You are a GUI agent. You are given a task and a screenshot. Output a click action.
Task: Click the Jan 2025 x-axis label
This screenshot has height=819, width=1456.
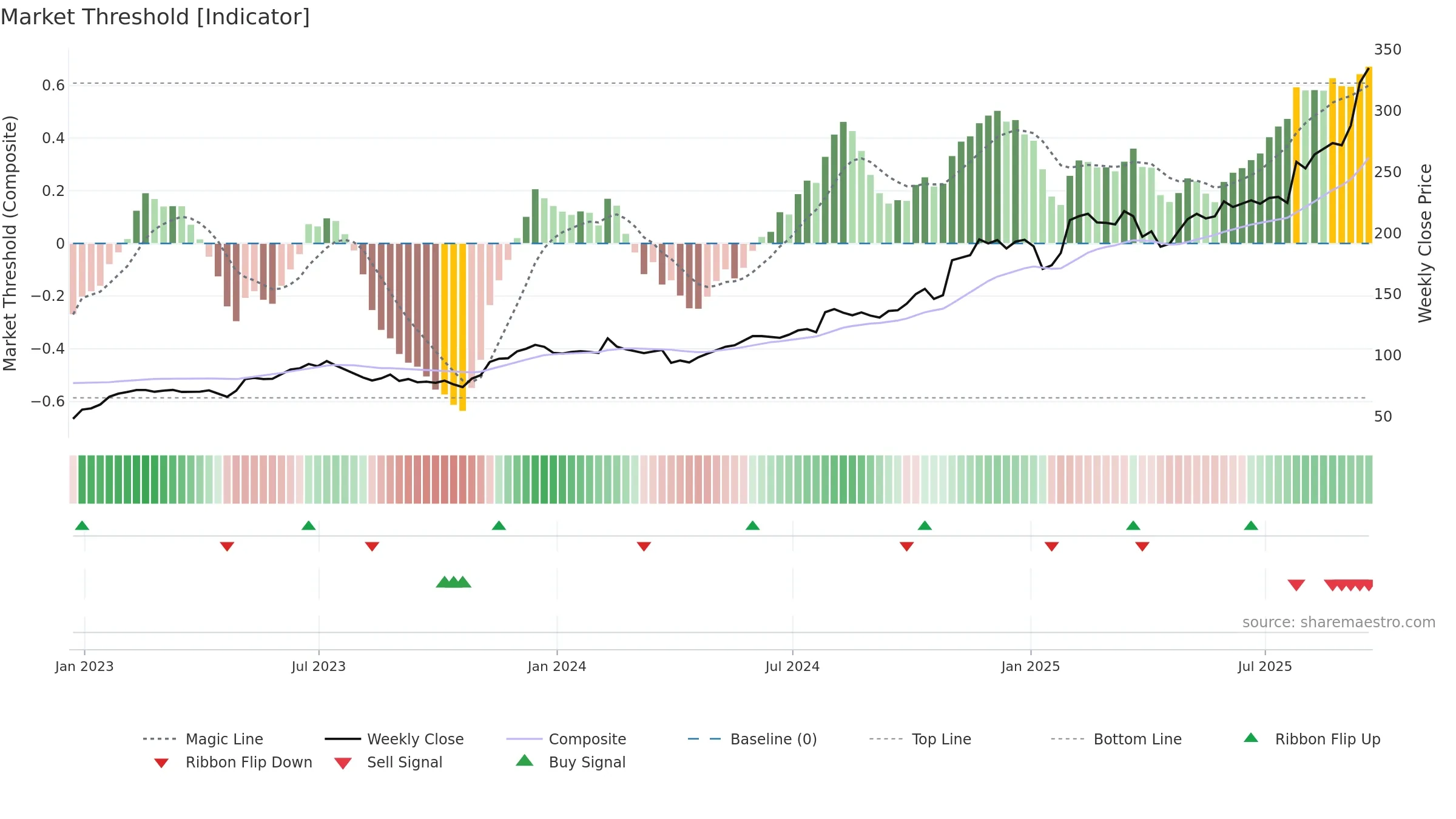coord(1031,666)
